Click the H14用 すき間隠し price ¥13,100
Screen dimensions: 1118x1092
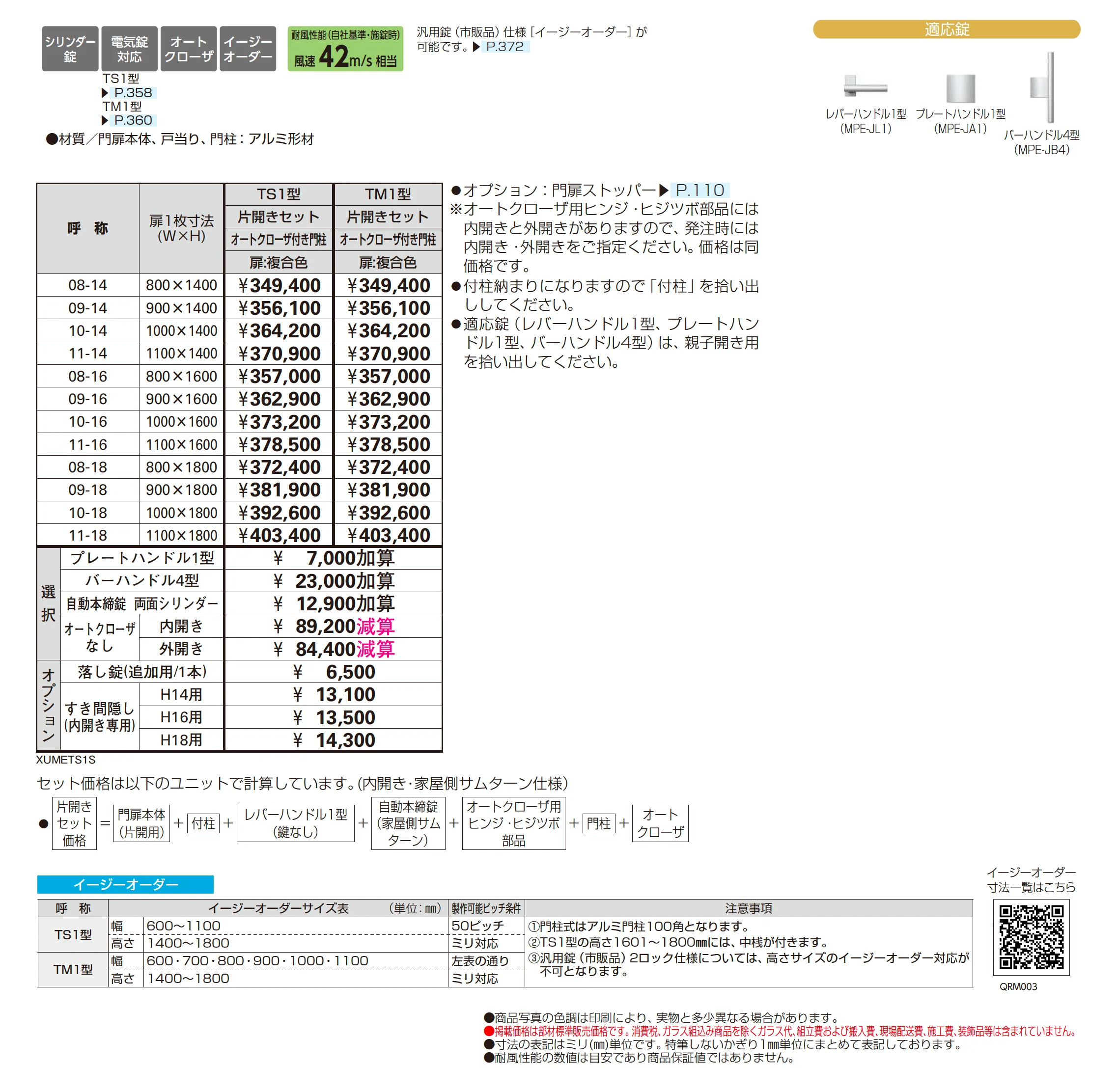(x=333, y=695)
